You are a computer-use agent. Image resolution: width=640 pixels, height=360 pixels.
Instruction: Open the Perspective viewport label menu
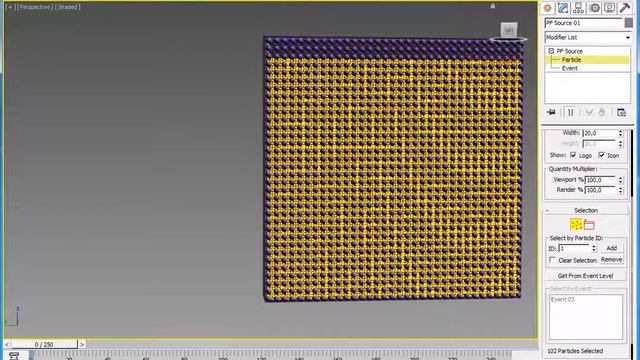(35, 7)
